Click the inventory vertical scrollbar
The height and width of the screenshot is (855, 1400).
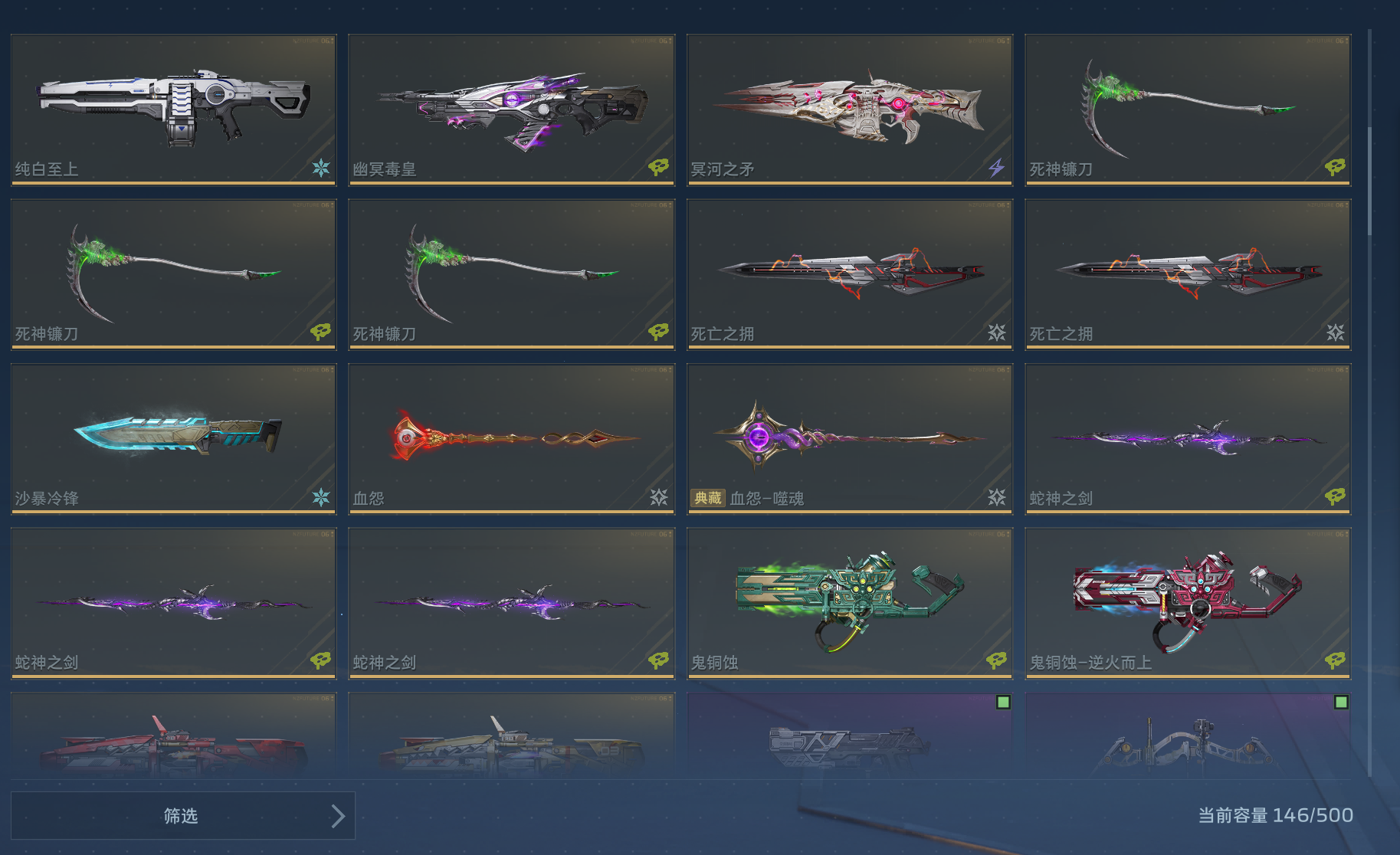pos(1369,181)
